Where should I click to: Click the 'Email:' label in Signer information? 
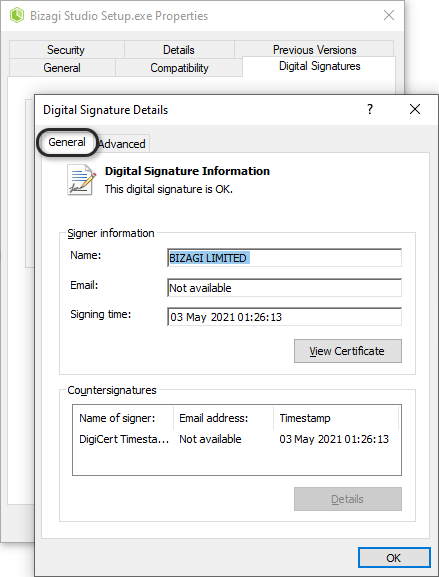coord(84,285)
